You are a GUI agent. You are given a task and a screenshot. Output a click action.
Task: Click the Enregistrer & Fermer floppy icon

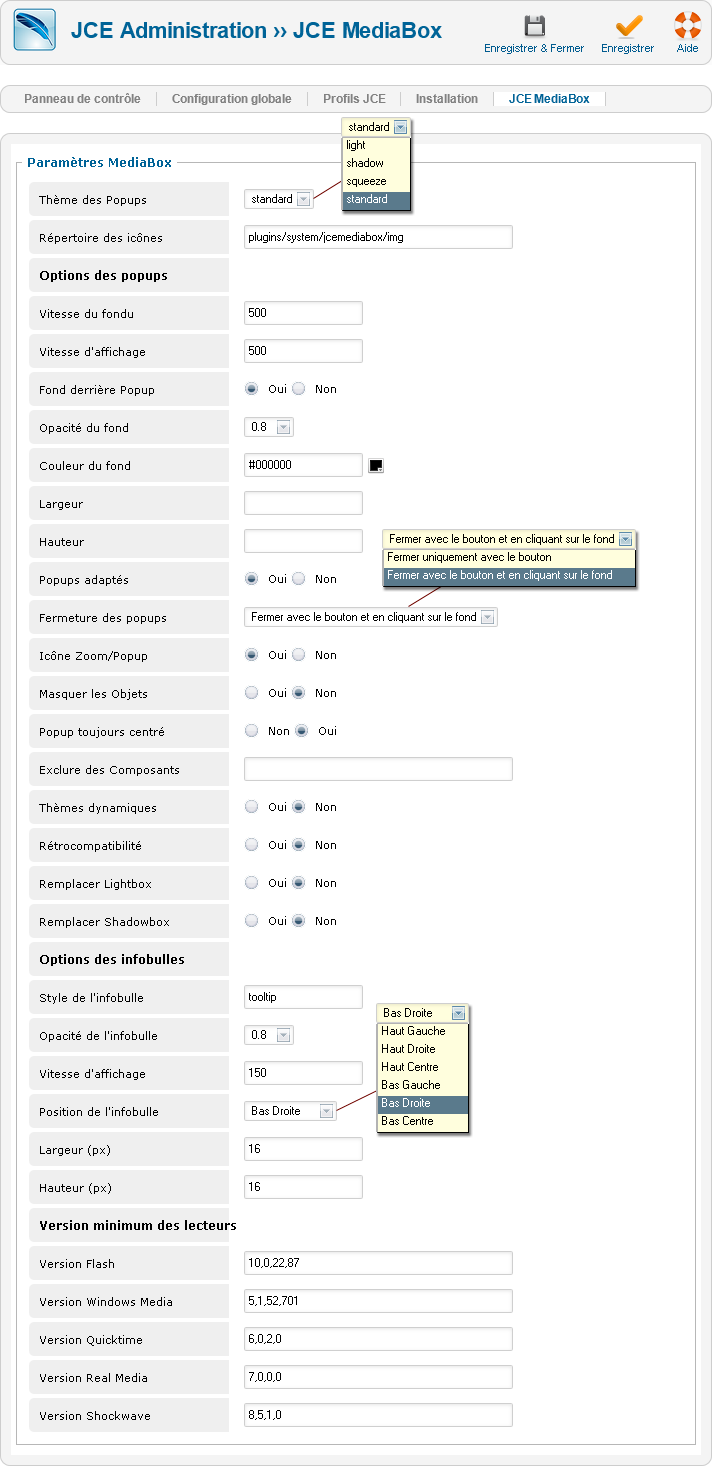535,27
